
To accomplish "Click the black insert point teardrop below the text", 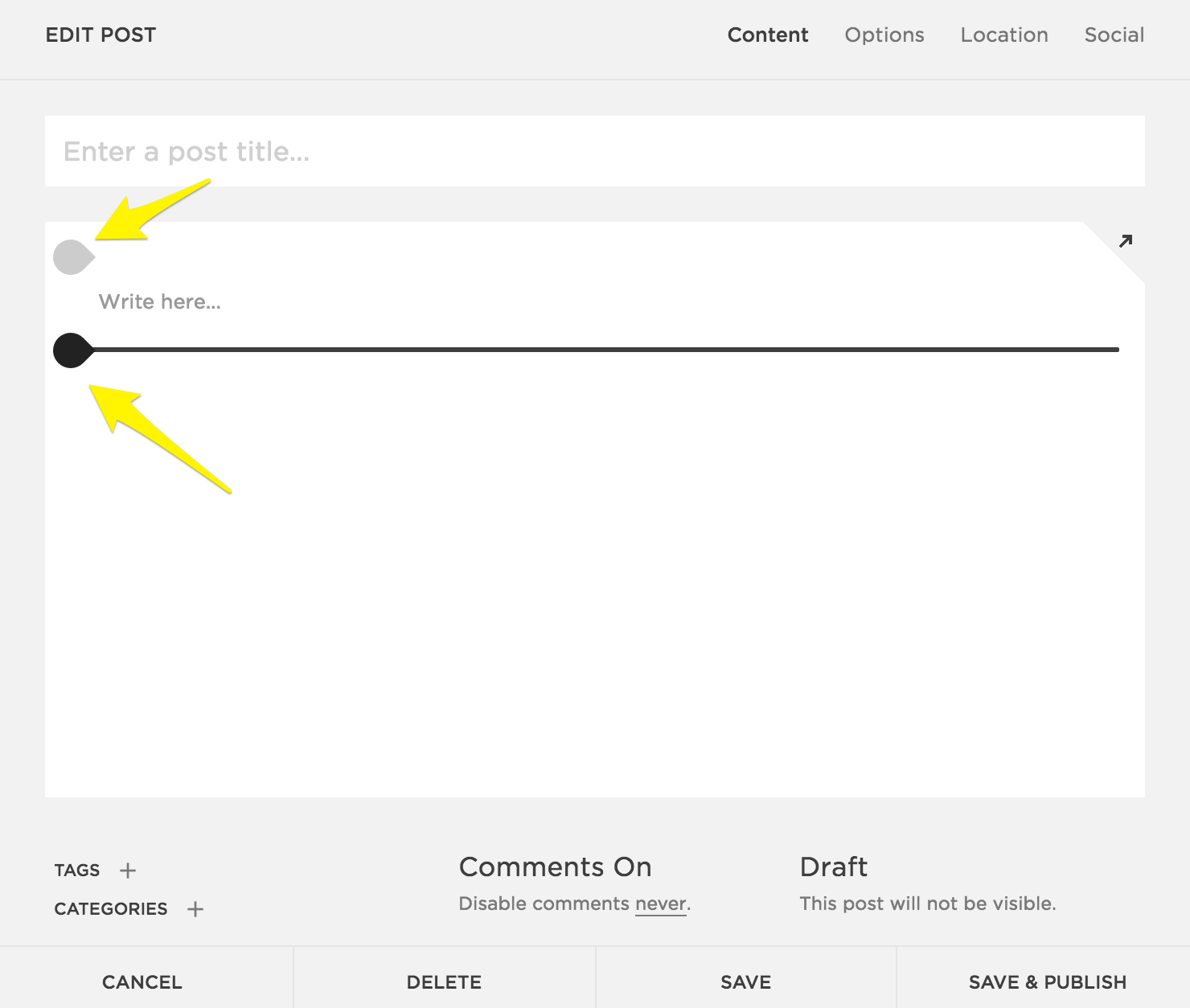I will coord(72,350).
